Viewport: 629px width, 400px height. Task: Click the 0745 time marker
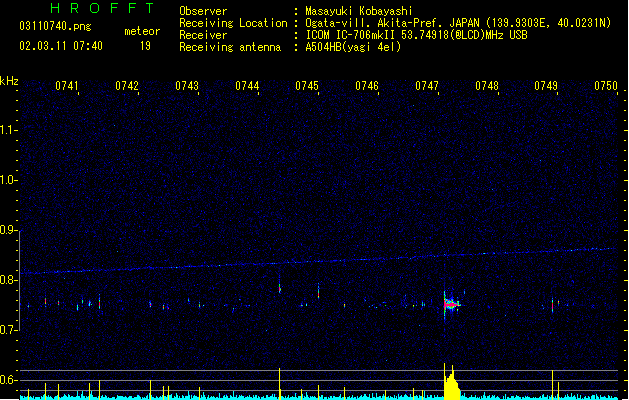click(307, 86)
